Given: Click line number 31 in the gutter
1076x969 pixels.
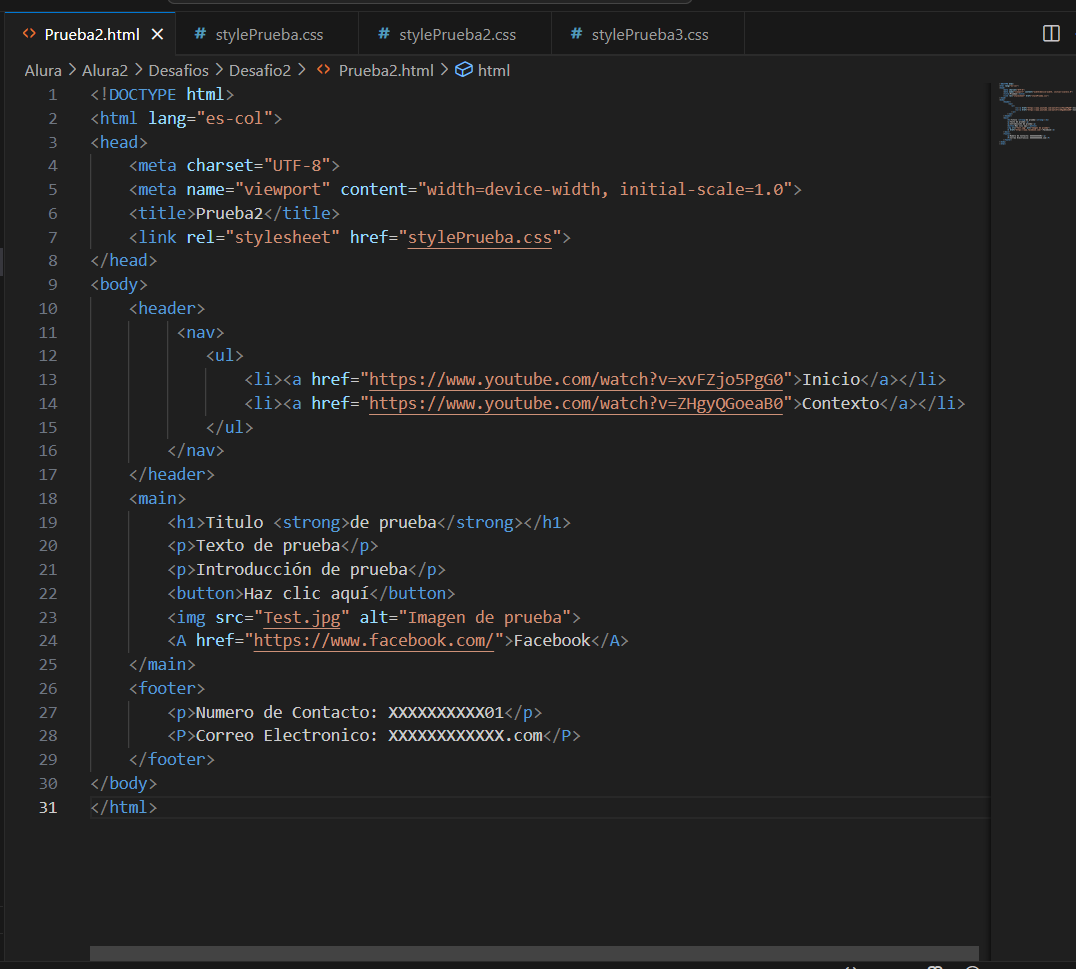Looking at the screenshot, I should tap(47, 808).
